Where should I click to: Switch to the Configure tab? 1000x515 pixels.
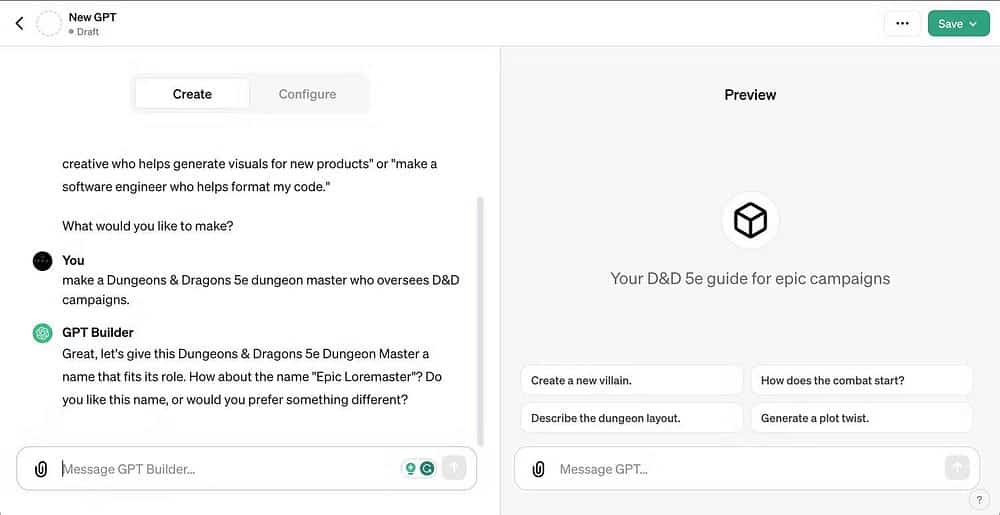tap(307, 94)
